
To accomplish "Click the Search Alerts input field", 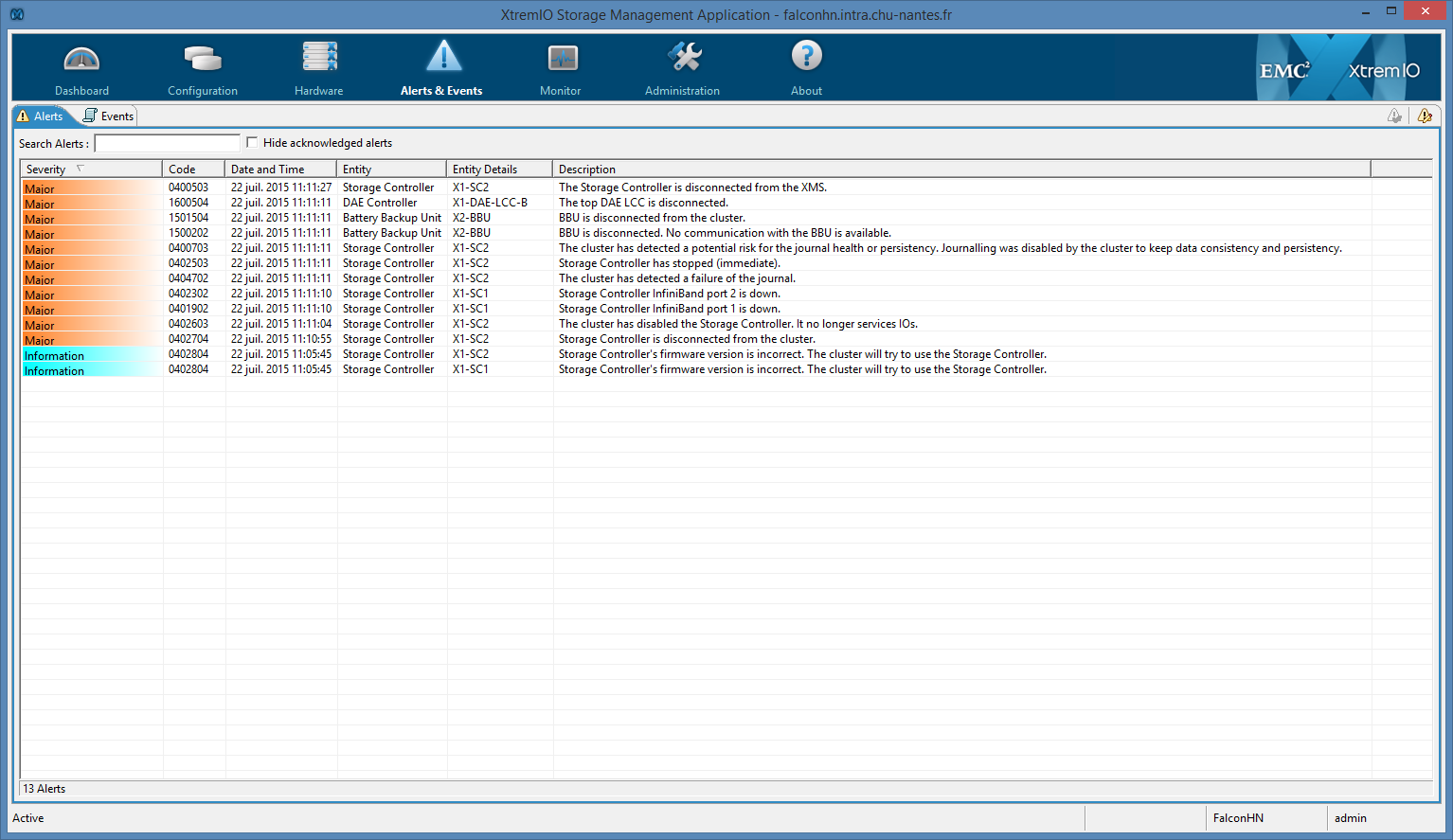I will tap(167, 143).
